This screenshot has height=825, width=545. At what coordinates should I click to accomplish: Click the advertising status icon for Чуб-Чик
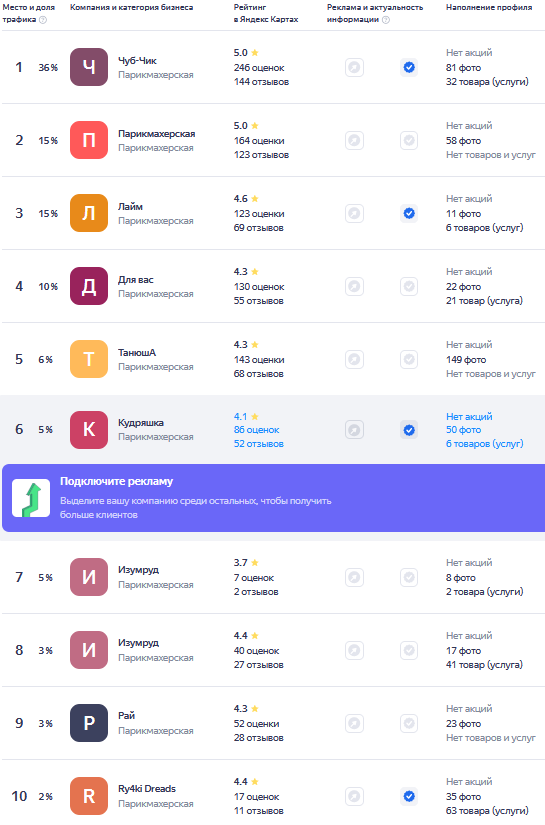[x=355, y=67]
